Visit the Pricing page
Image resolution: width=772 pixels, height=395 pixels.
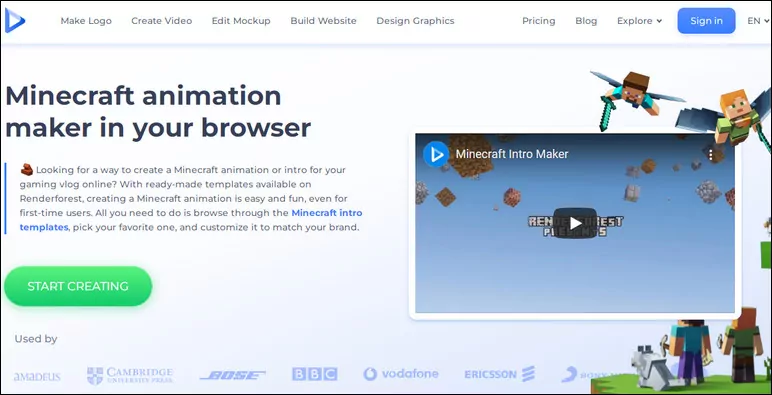coord(539,21)
